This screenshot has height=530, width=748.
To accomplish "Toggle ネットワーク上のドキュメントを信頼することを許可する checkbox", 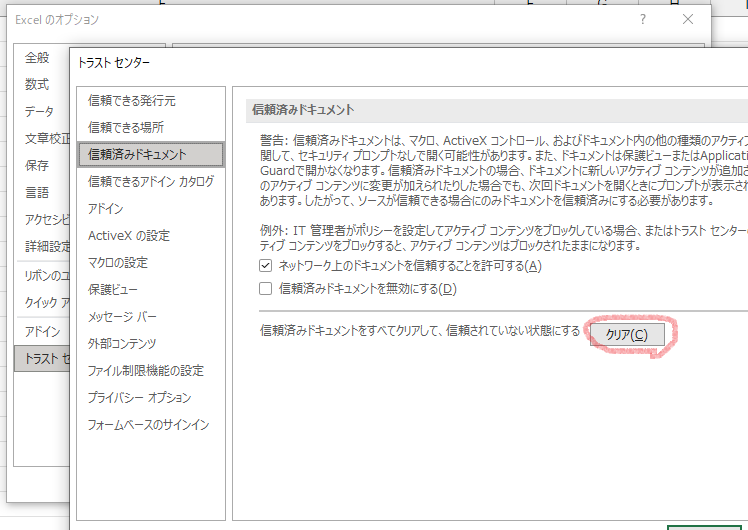I will pos(265,266).
